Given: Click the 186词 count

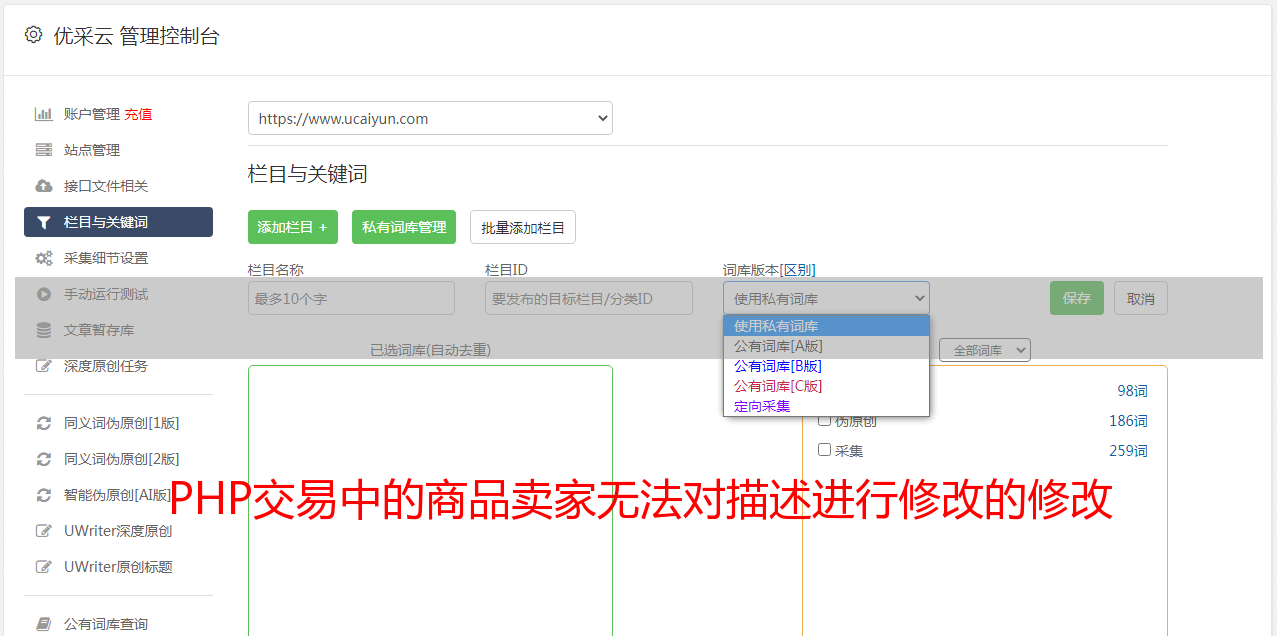Looking at the screenshot, I should (1128, 421).
